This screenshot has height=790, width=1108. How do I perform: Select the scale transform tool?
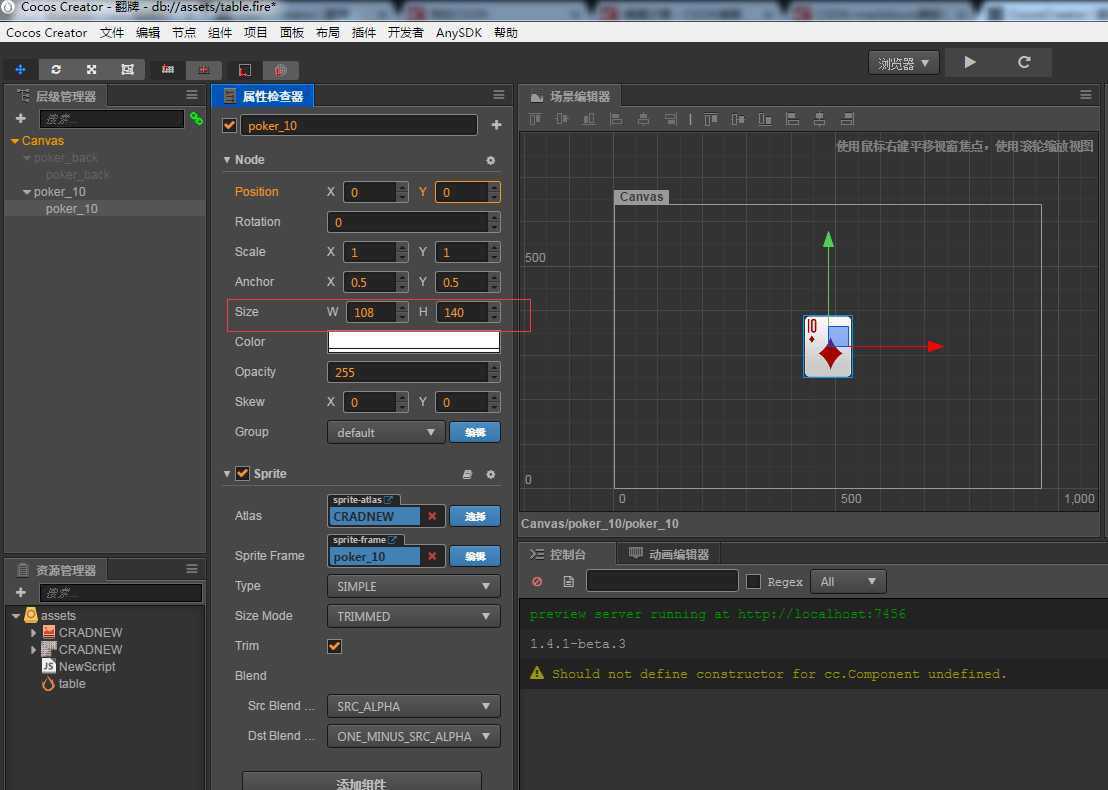point(92,70)
